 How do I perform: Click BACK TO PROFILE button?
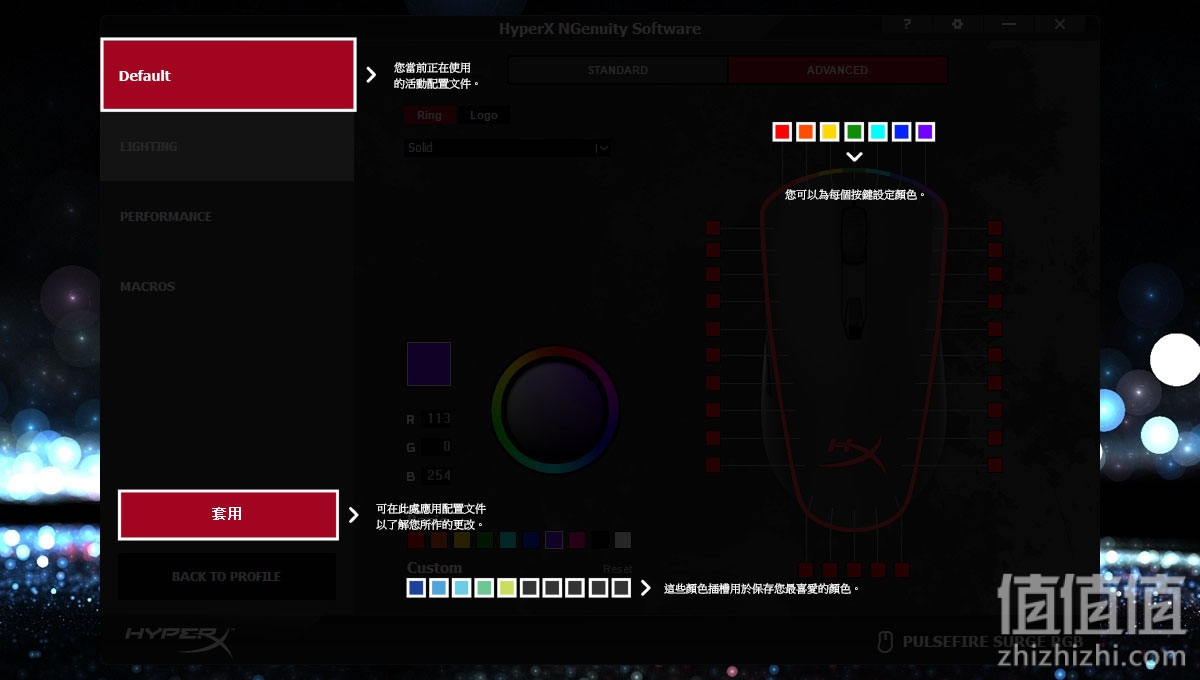227,577
